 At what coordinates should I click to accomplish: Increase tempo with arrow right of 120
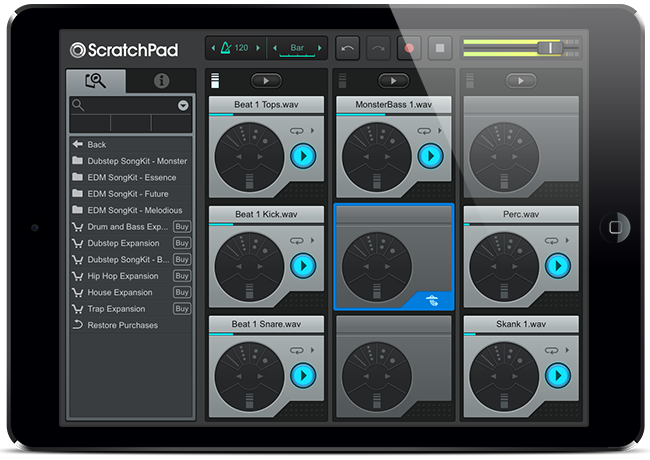[x=258, y=48]
